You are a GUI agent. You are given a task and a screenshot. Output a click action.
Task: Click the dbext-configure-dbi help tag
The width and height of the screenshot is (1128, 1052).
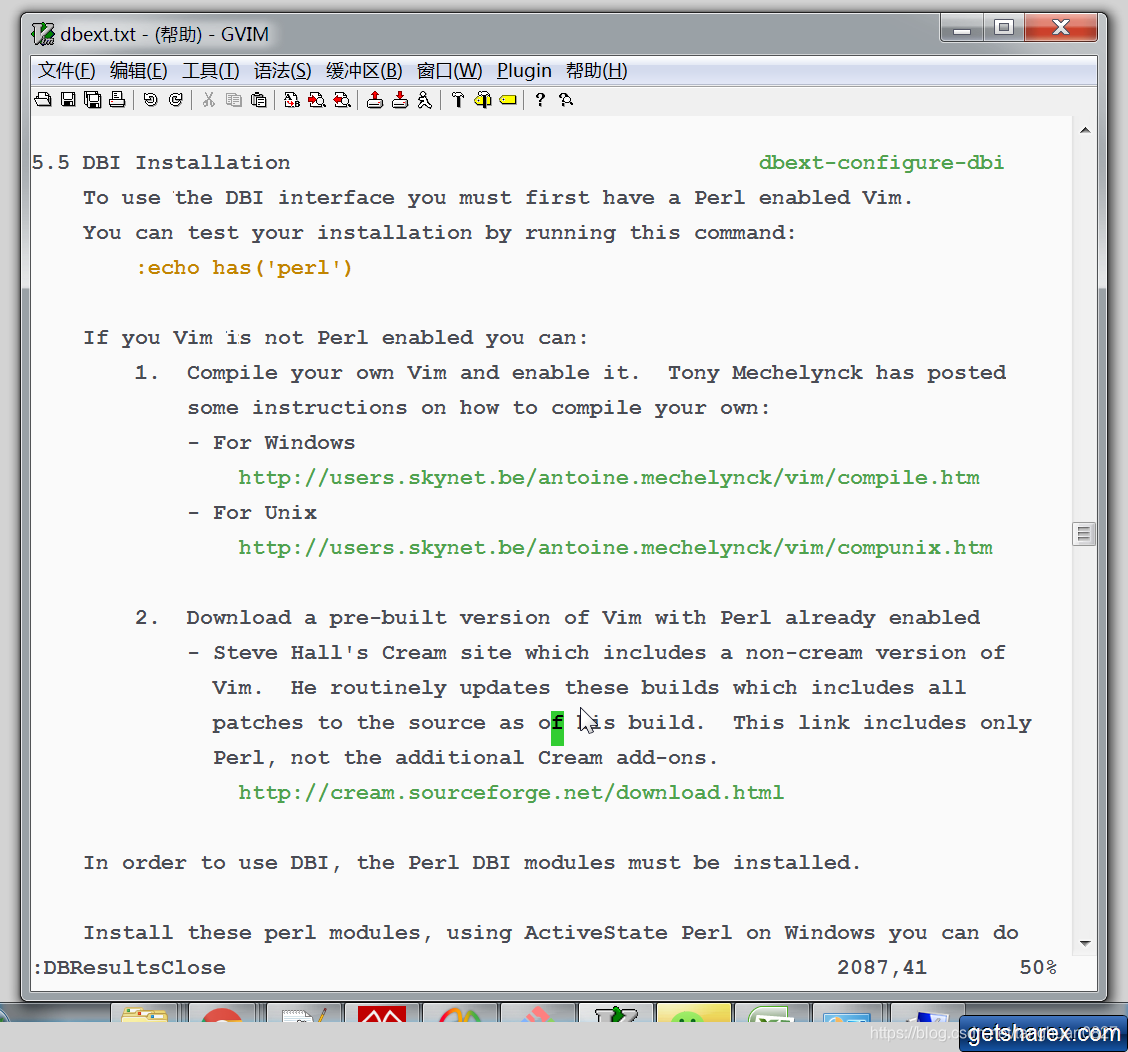point(881,163)
